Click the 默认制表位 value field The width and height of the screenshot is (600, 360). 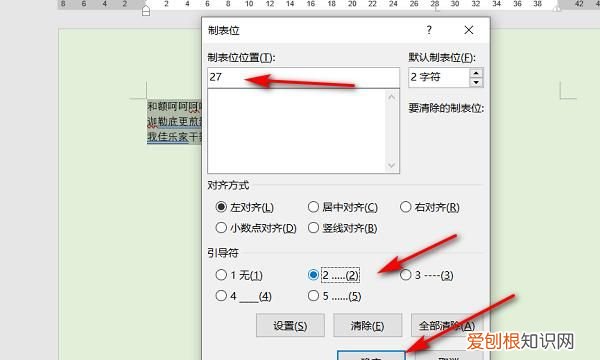click(x=439, y=77)
